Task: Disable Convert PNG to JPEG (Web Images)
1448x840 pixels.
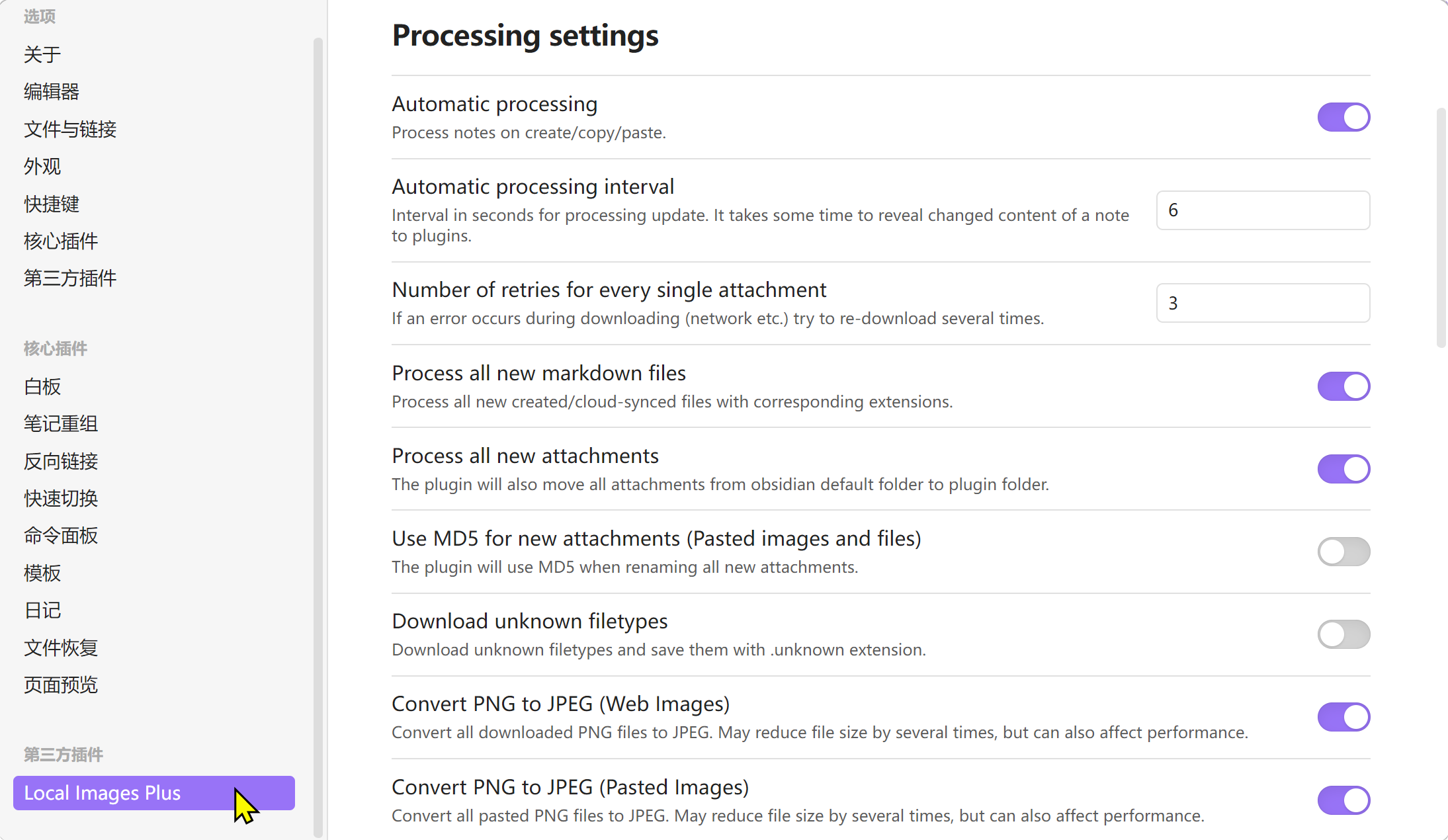Action: click(x=1343, y=717)
